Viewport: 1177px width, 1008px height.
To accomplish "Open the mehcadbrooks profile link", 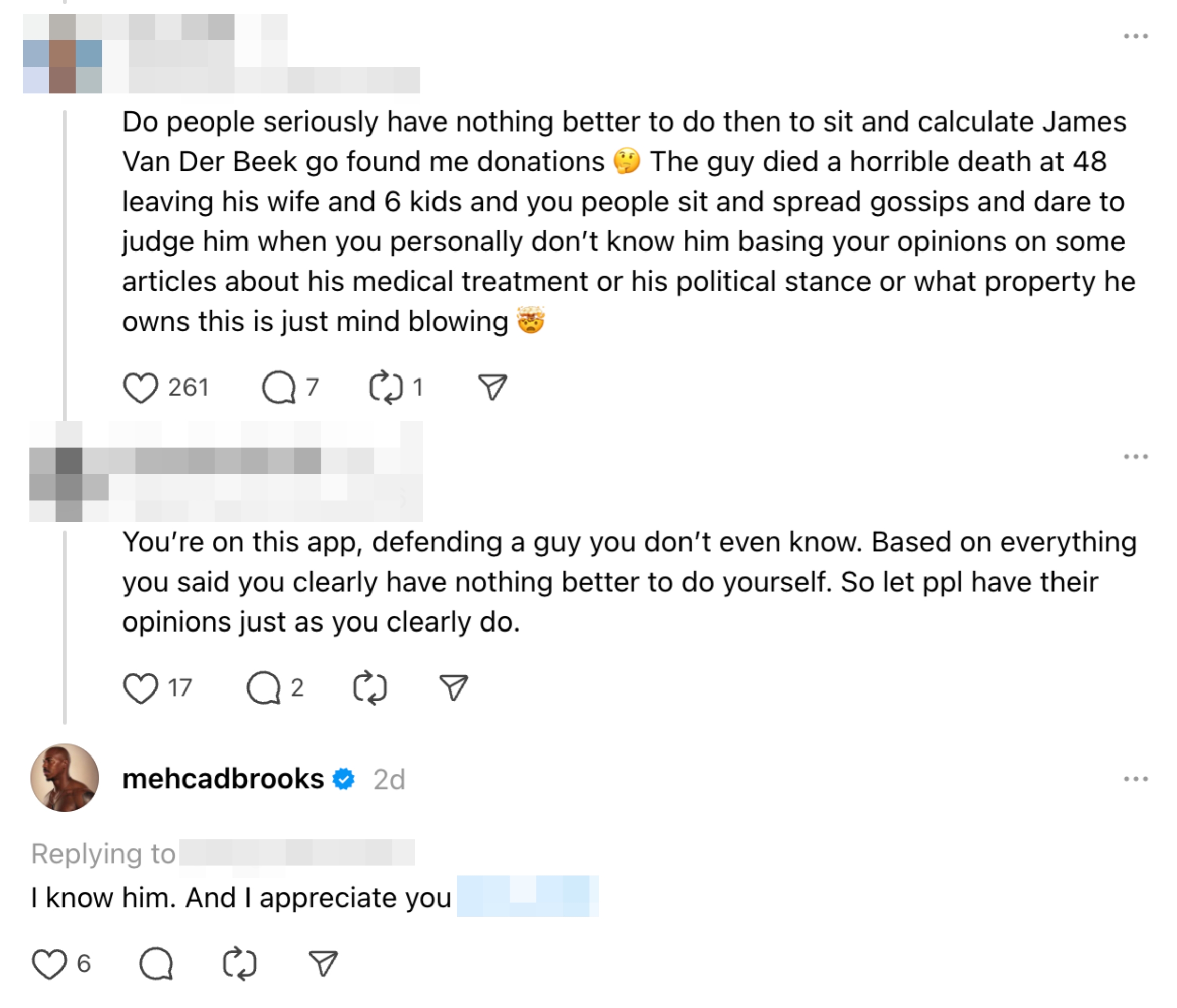I will pos(223,779).
